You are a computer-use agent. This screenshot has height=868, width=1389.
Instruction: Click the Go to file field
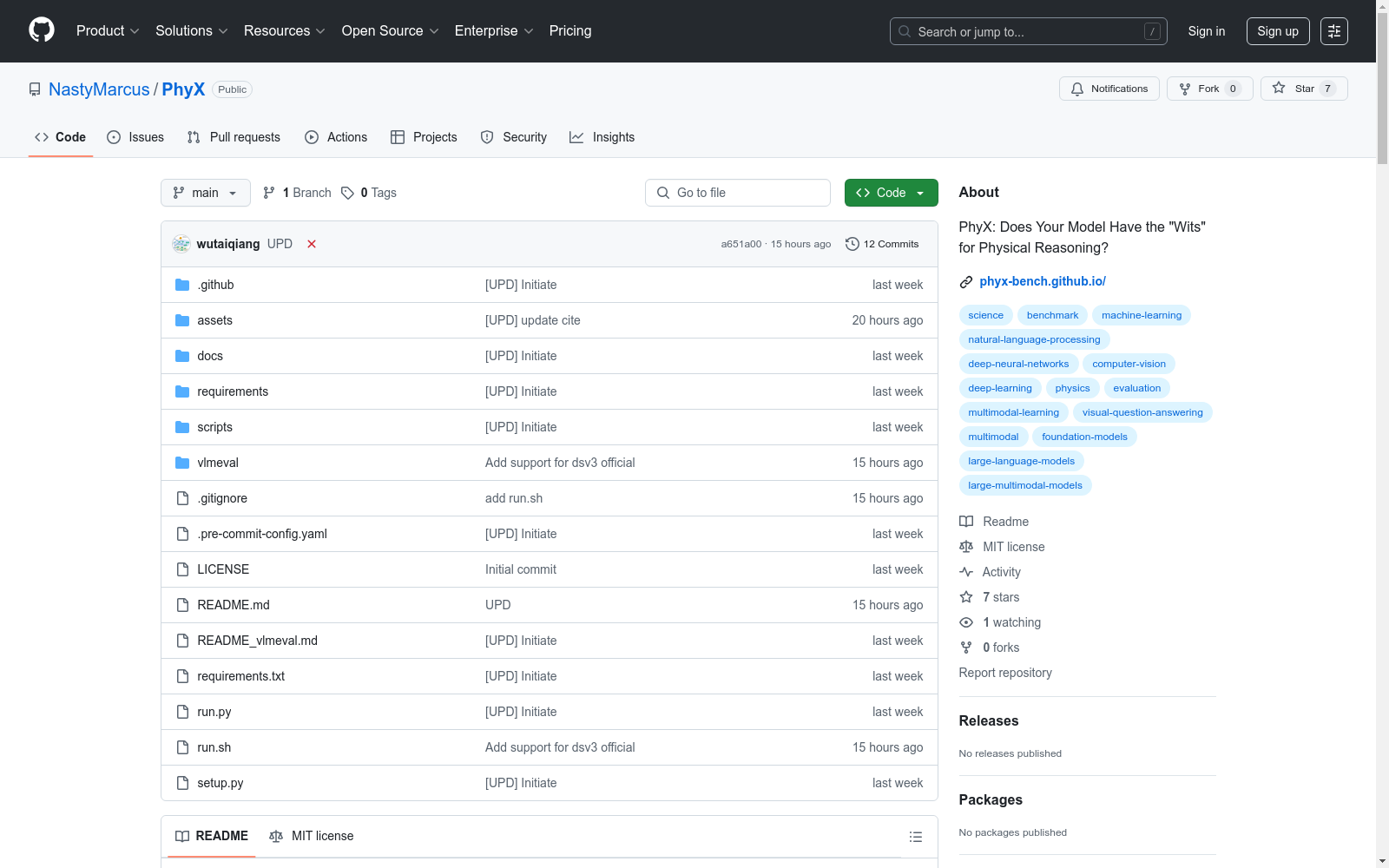(x=738, y=193)
